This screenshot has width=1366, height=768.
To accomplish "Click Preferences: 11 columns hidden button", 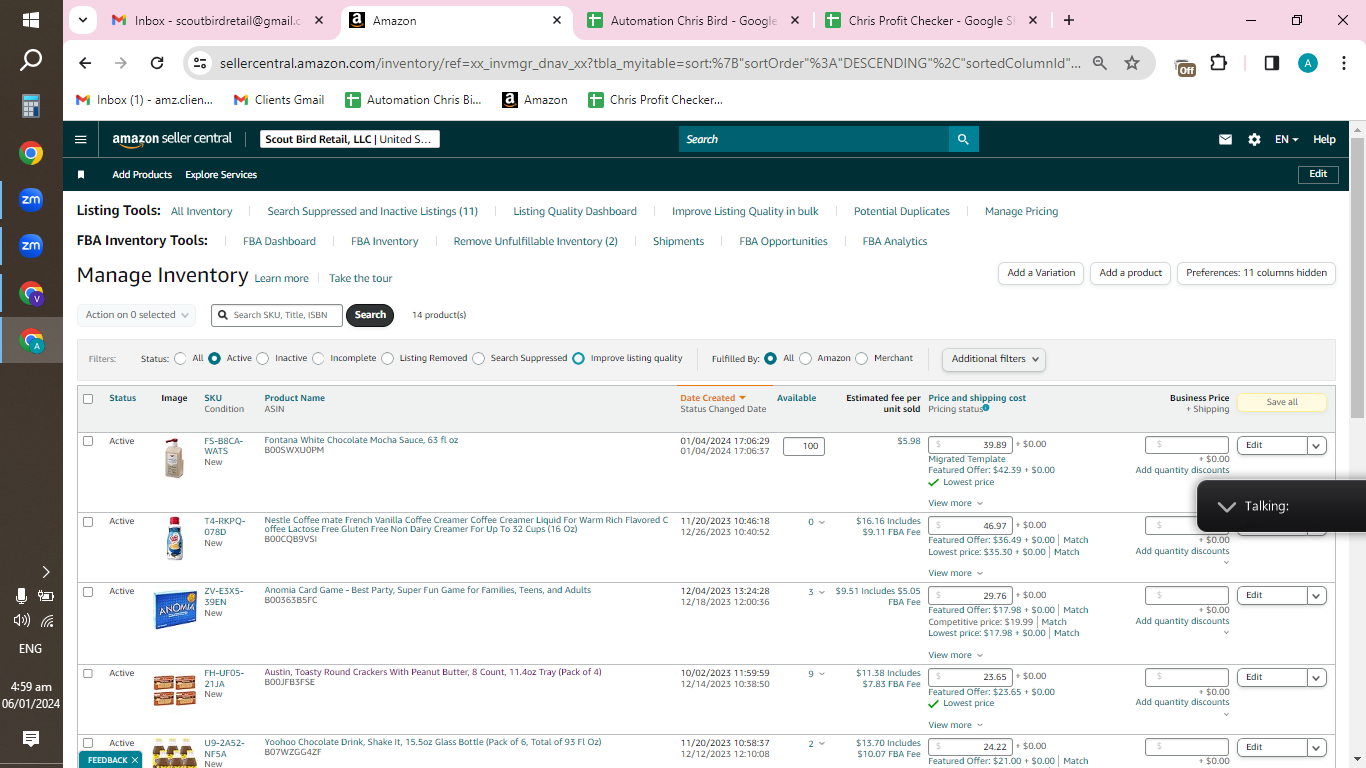I will pos(1257,273).
